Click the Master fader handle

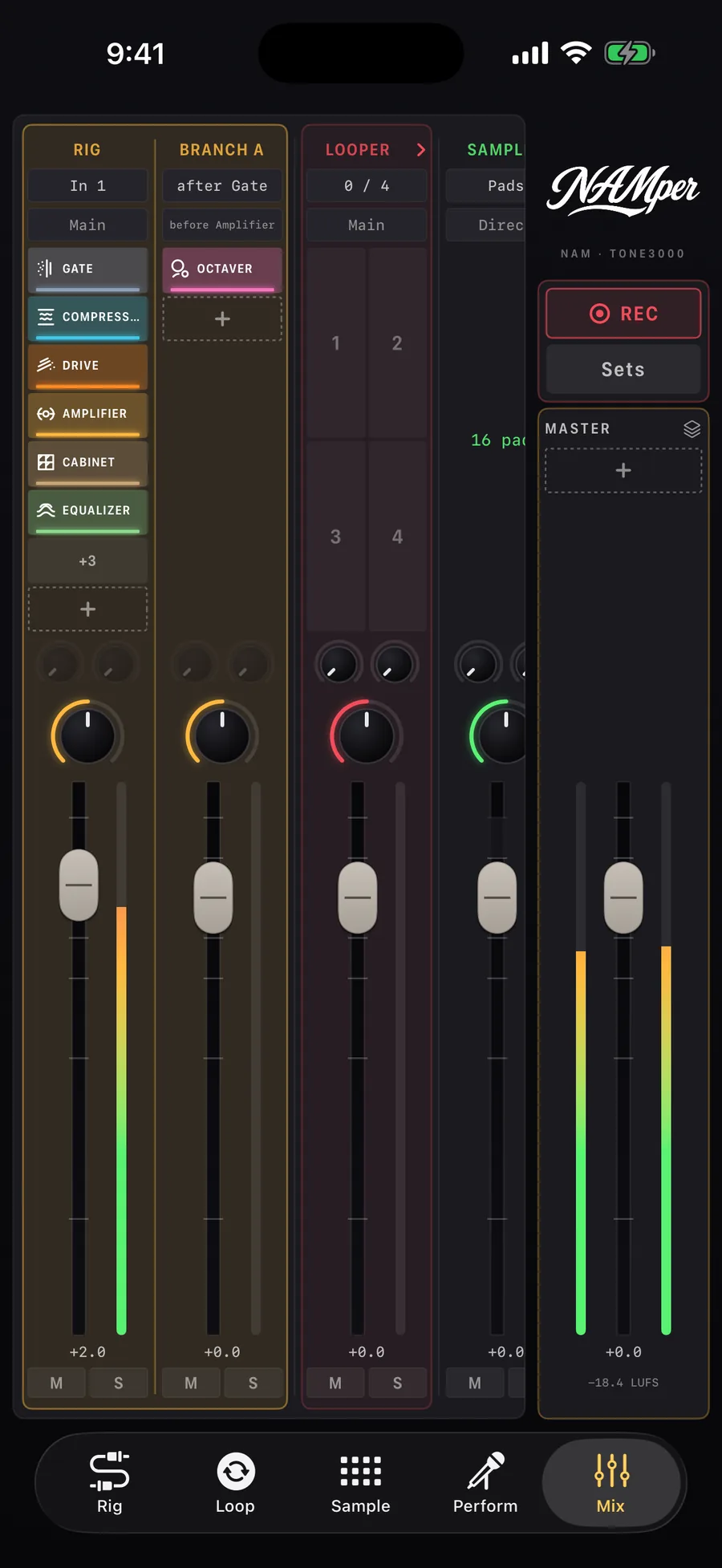tap(623, 897)
